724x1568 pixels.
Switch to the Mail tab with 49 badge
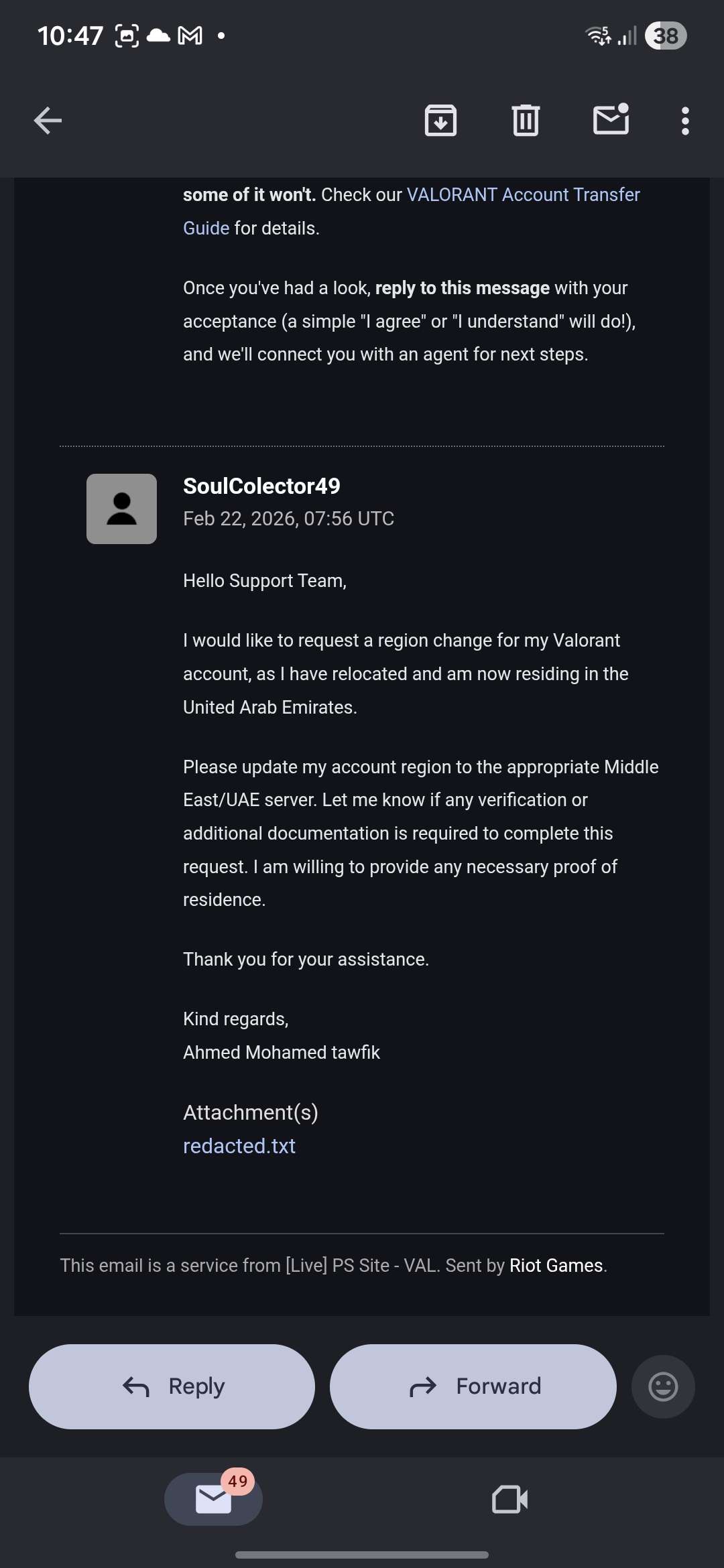pos(213,1499)
